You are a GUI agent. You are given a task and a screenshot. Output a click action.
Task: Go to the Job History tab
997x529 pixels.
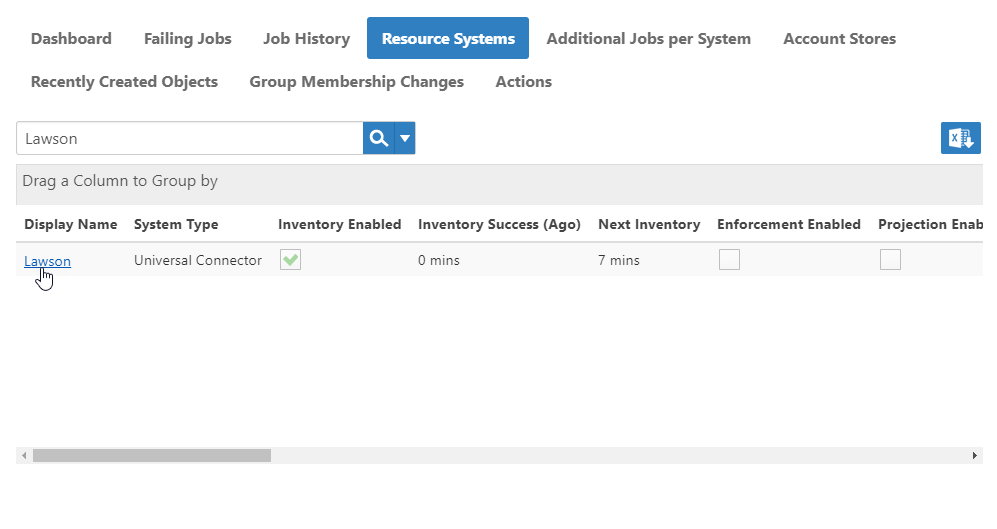coord(306,39)
